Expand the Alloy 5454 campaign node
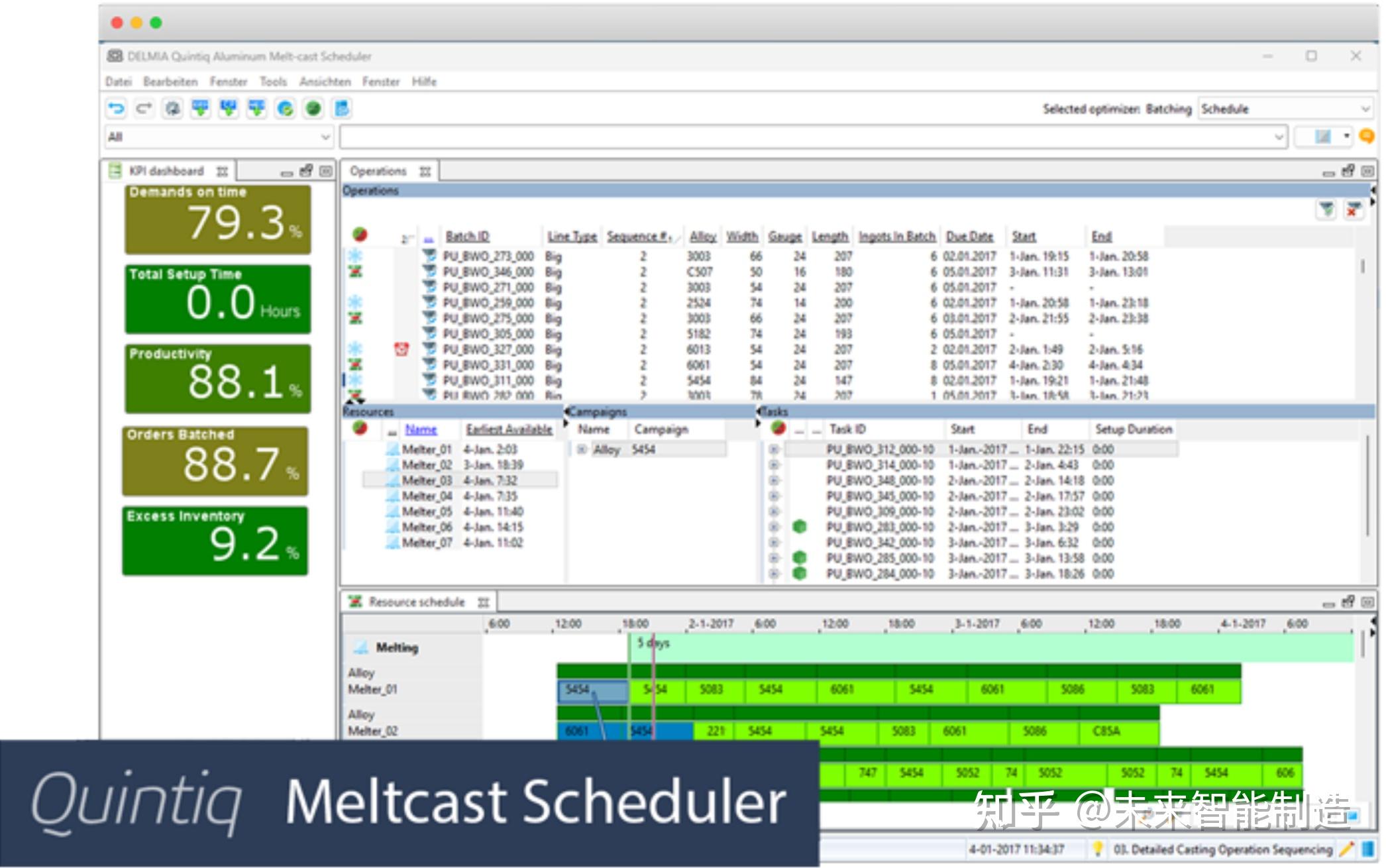The image size is (1386, 868). (x=582, y=449)
